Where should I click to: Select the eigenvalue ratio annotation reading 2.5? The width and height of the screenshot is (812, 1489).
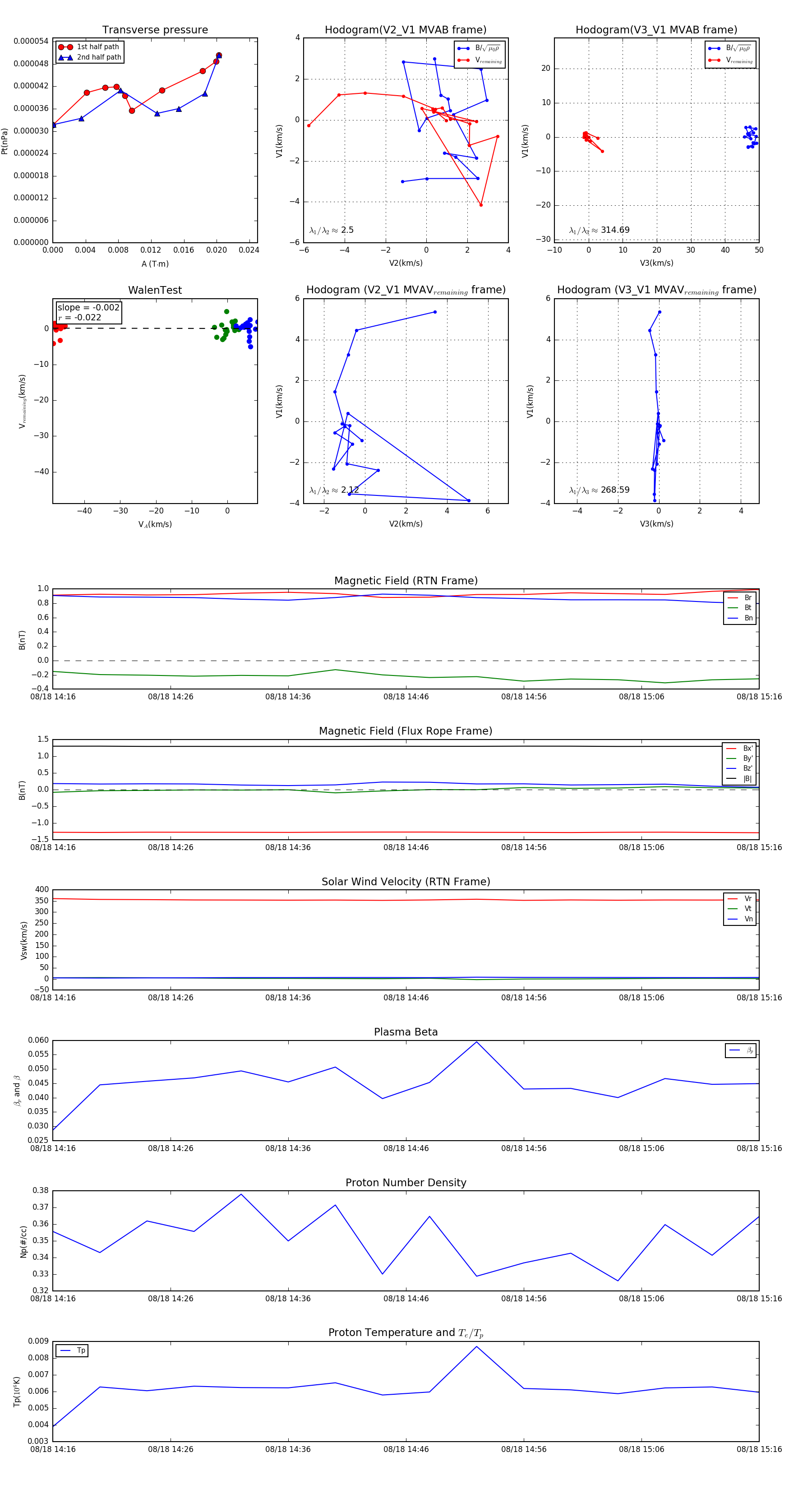(332, 230)
